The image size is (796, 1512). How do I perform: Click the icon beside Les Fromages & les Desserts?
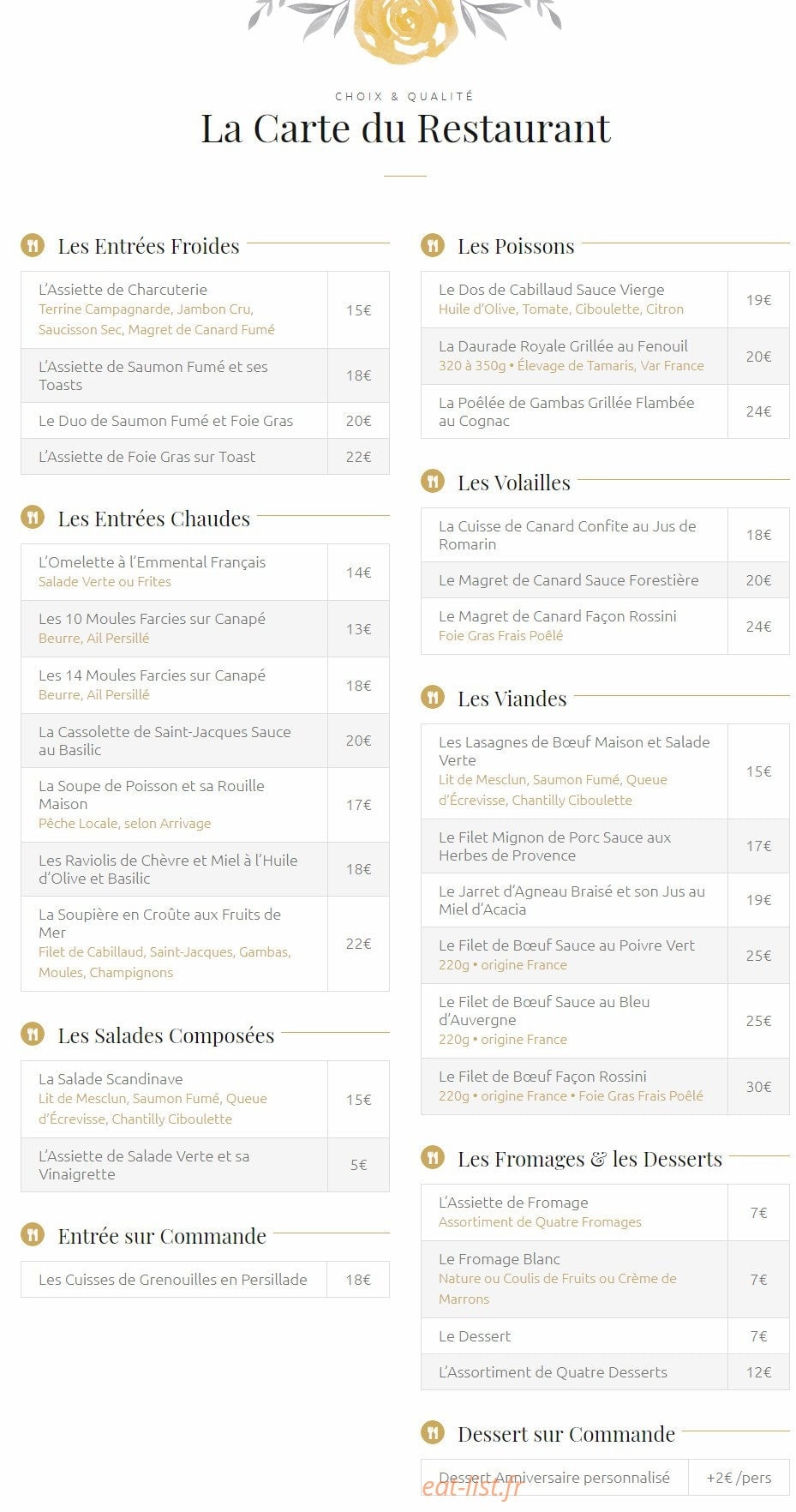click(433, 1158)
